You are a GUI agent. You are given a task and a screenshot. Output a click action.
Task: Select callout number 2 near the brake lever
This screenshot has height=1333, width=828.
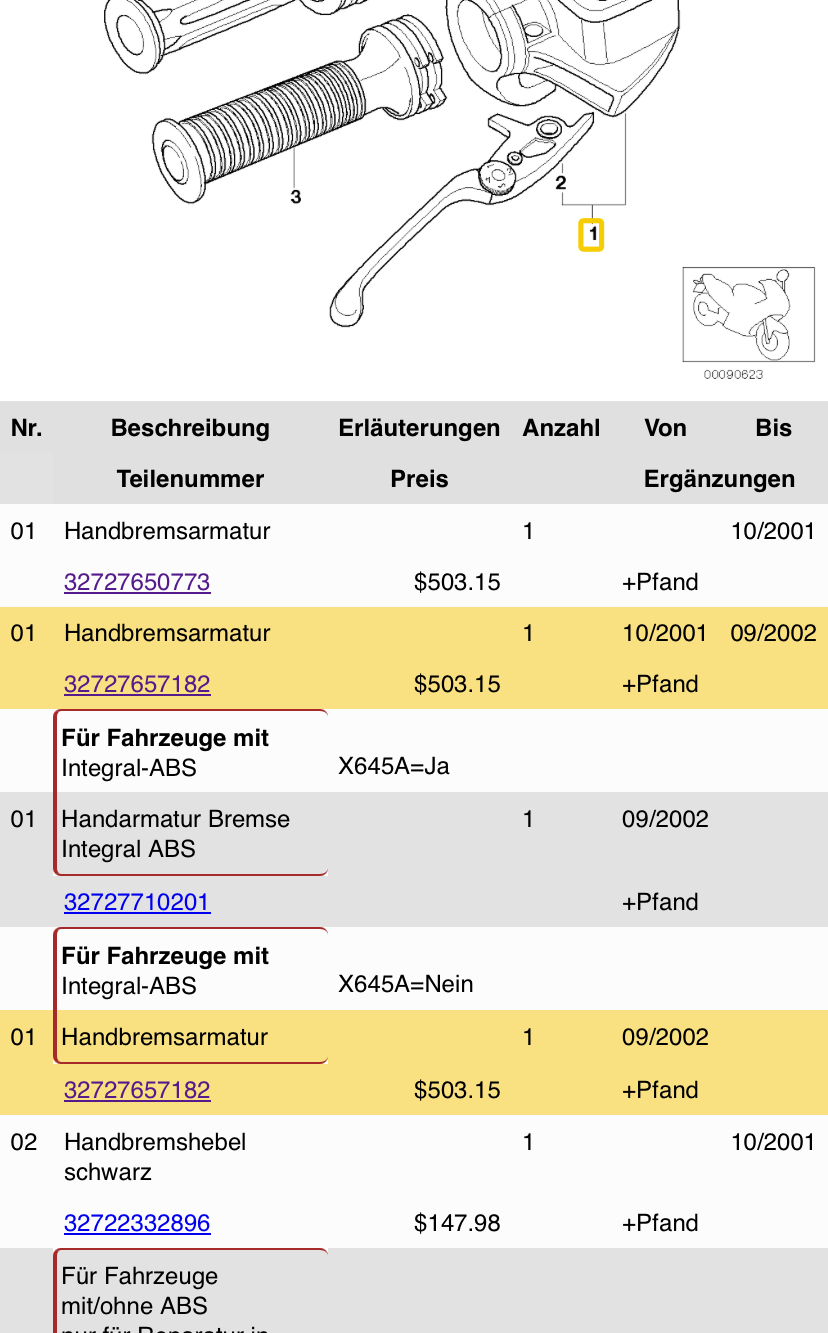point(561,182)
